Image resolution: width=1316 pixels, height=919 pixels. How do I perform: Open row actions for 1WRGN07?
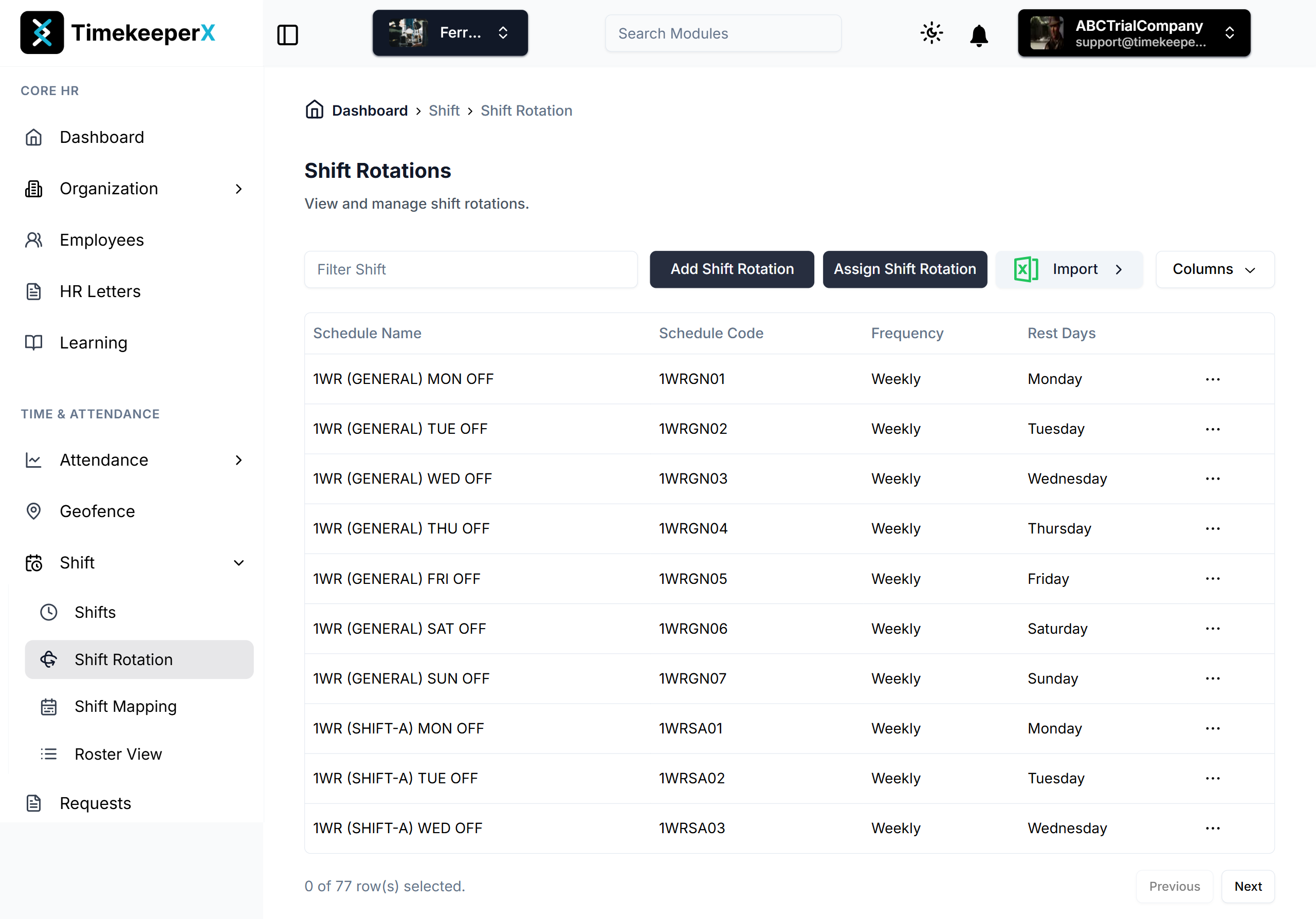1212,678
